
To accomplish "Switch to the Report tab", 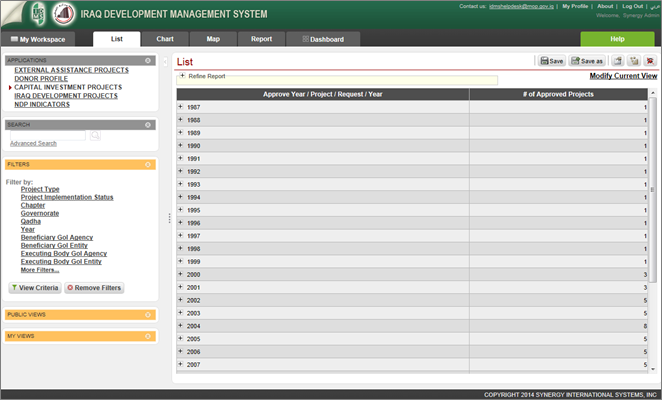I will point(261,39).
